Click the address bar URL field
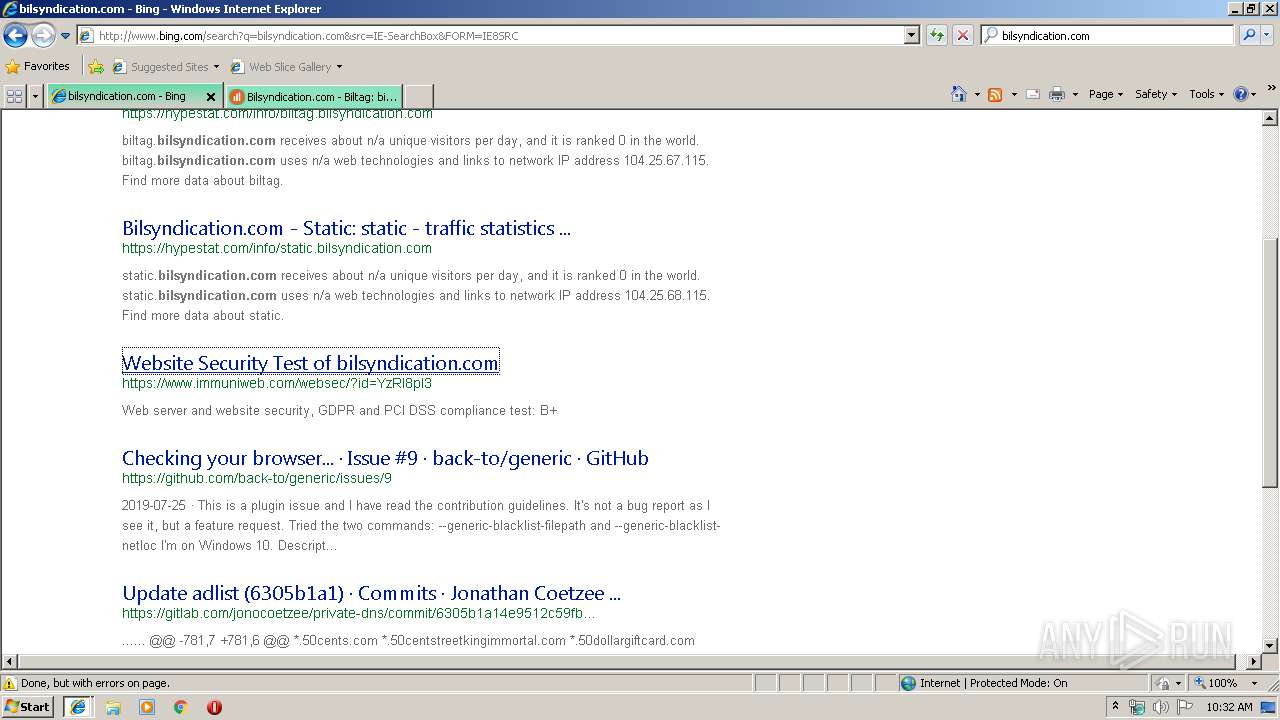Screen dimensions: 1280x720 pyautogui.click(x=490, y=35)
